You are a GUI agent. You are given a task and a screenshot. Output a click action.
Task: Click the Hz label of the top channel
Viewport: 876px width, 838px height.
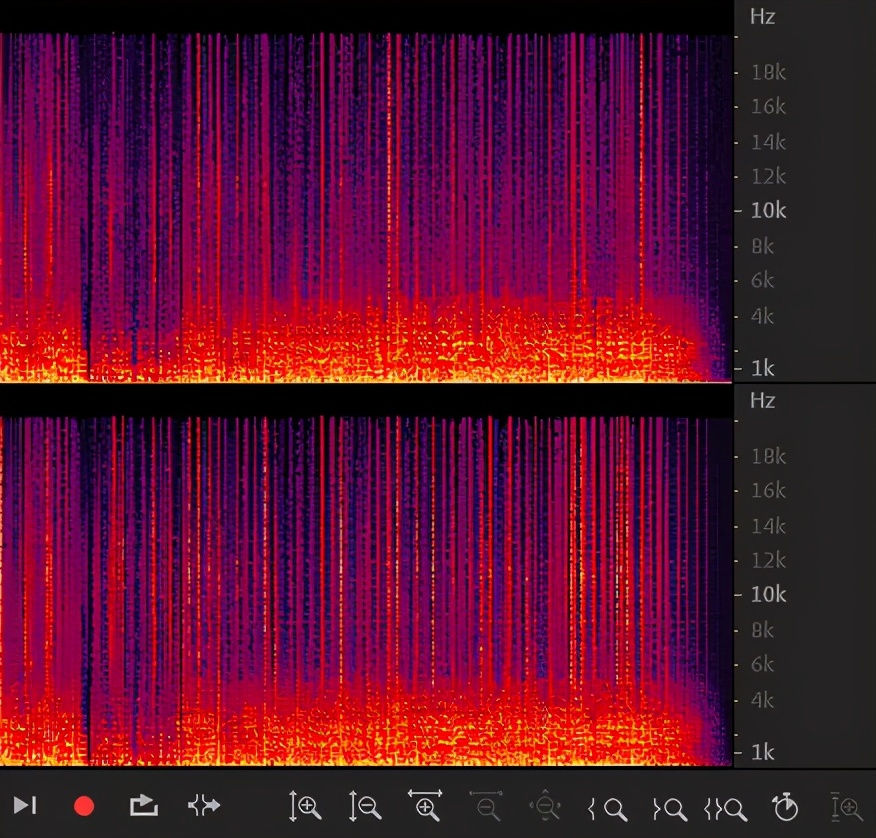(x=762, y=17)
